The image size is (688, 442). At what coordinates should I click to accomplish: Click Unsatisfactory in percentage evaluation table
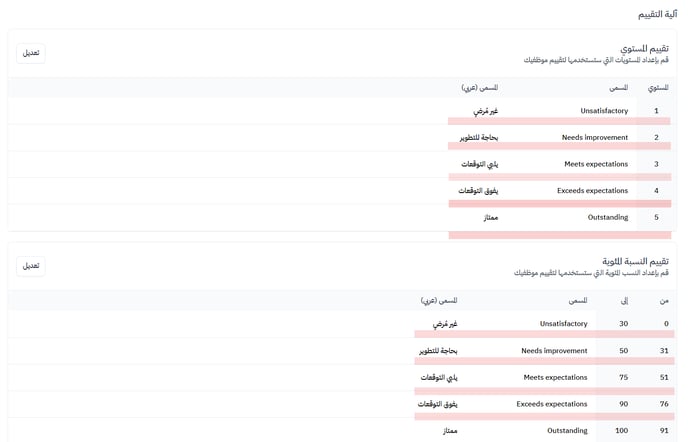tap(563, 324)
